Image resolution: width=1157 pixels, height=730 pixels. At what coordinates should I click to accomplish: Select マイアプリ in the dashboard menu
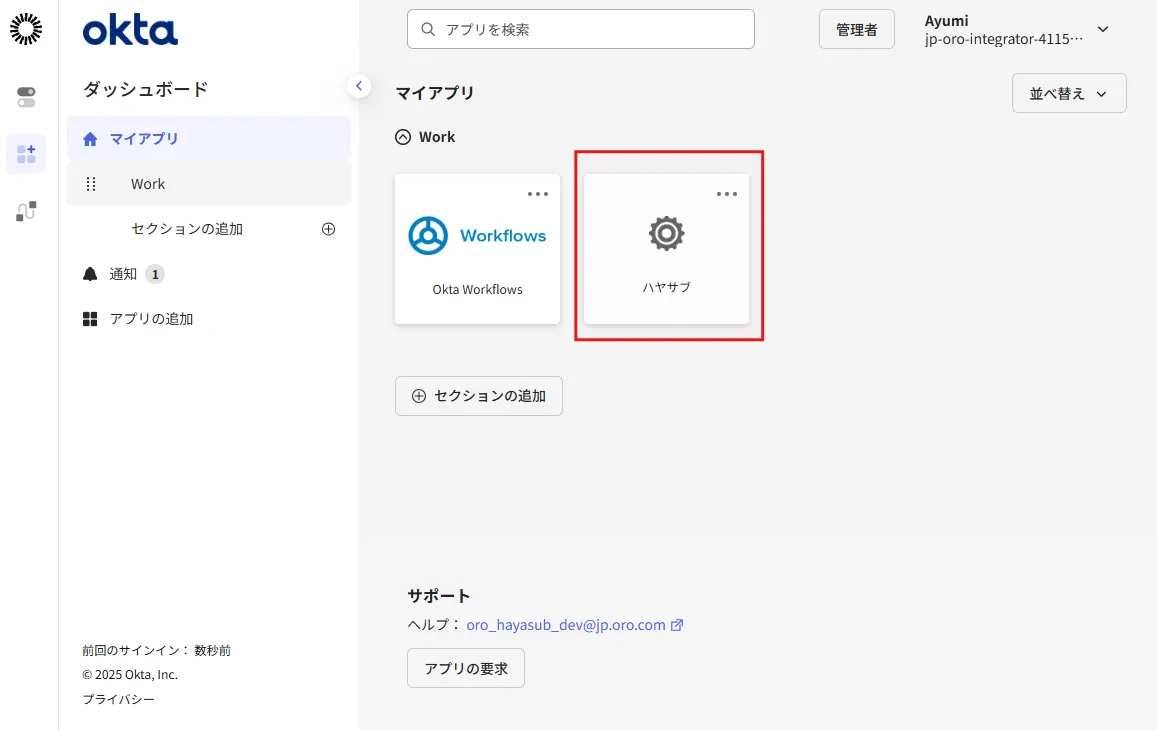(x=209, y=138)
